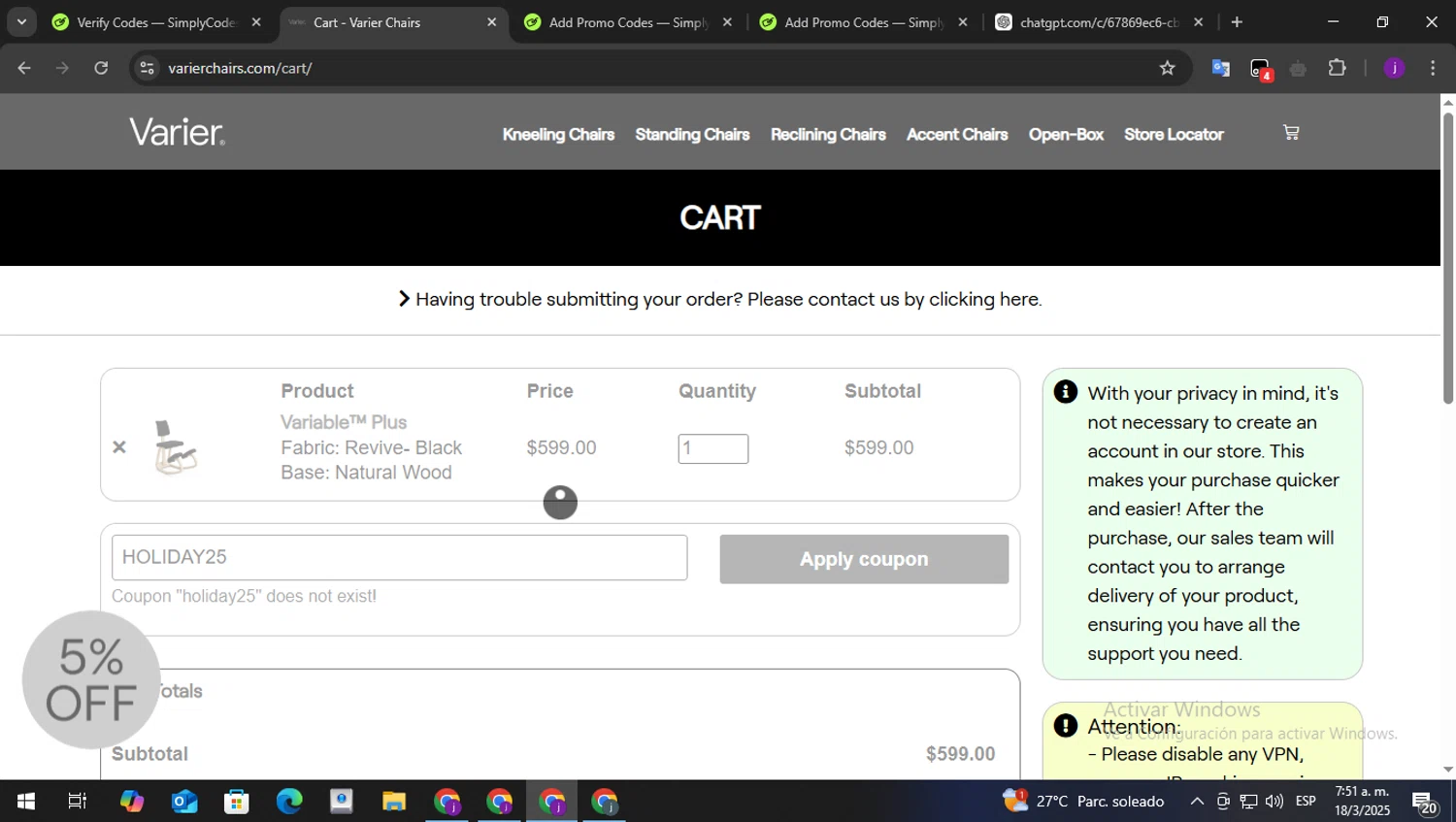Open Microsoft Edge from taskbar

[289, 802]
